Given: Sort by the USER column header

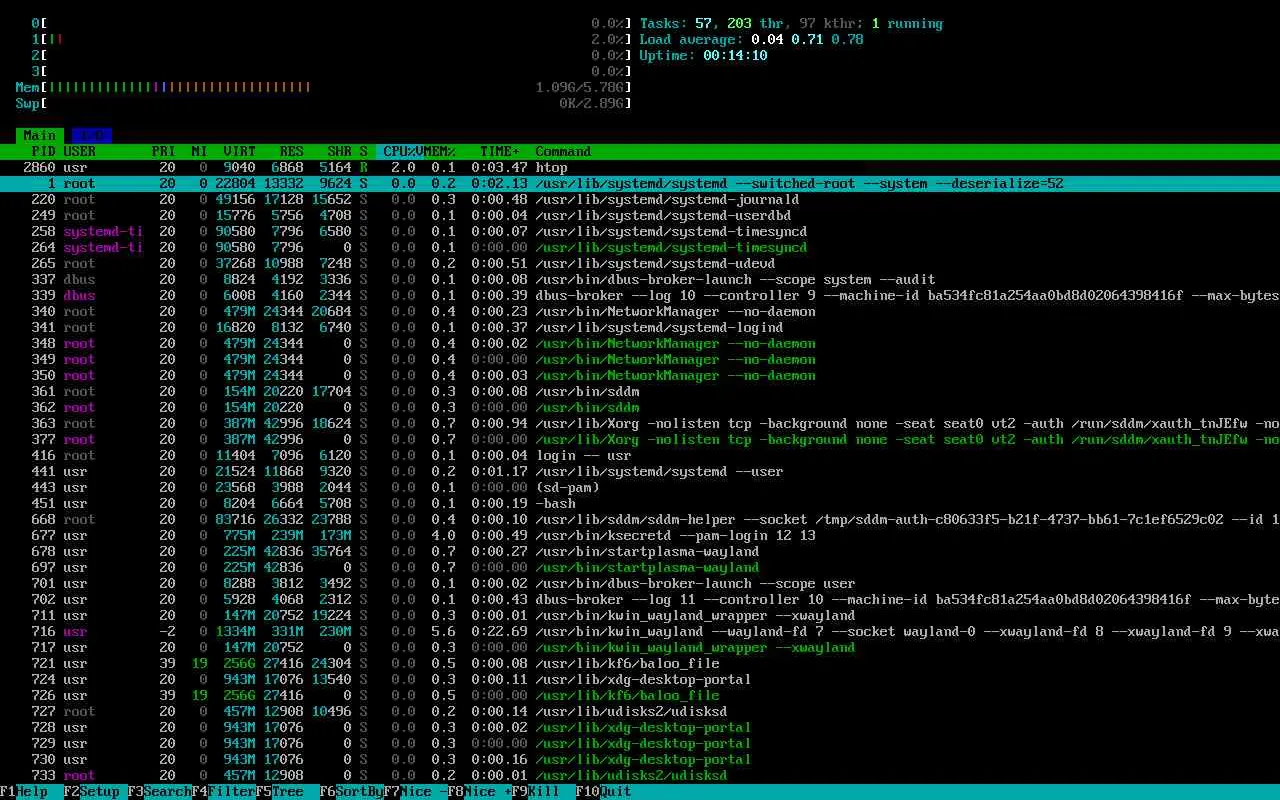Looking at the screenshot, I should coord(80,151).
